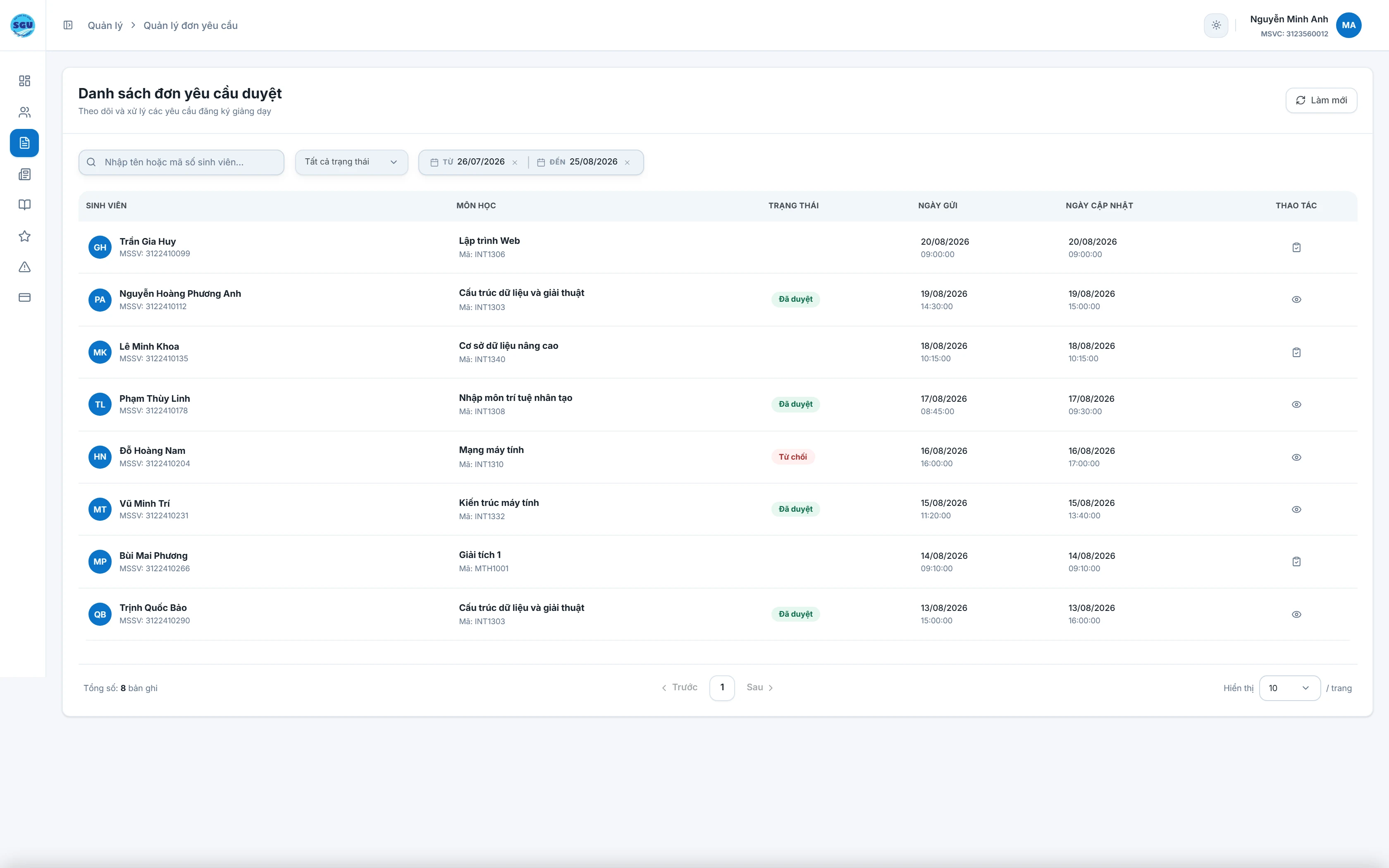Open the ĐẾN 25/08/2026 date picker
The width and height of the screenshot is (1389, 868).
pyautogui.click(x=577, y=162)
